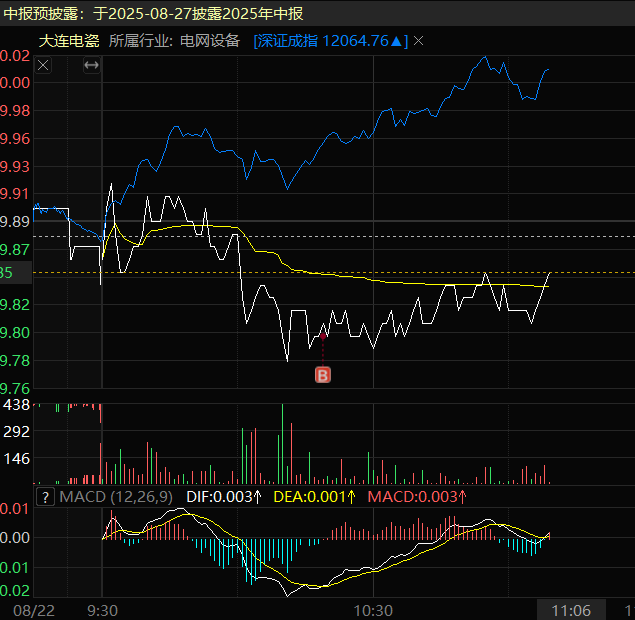Click the 9:30 time axis label

tap(102, 611)
